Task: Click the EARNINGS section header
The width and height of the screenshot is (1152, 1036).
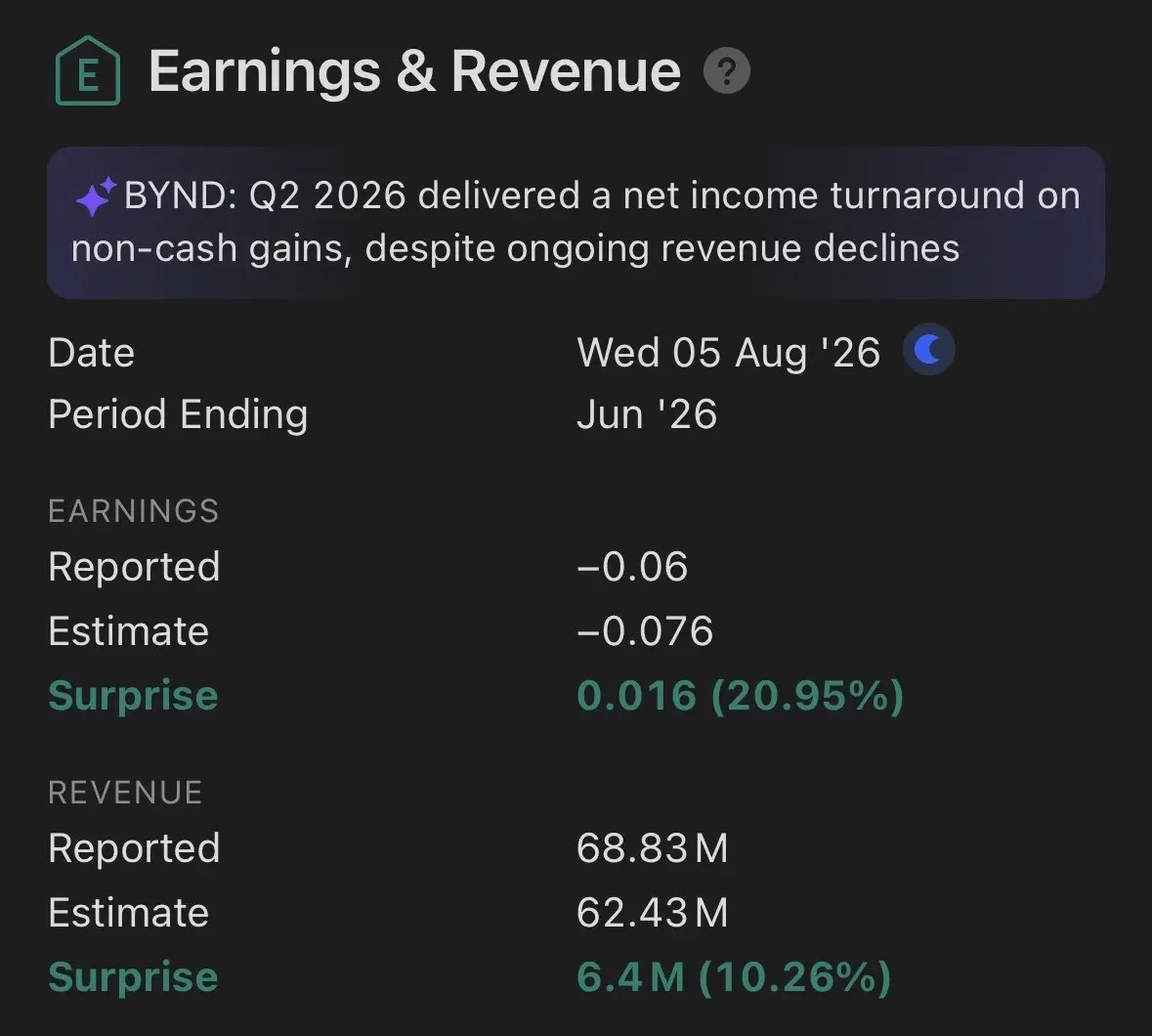Action: [134, 510]
